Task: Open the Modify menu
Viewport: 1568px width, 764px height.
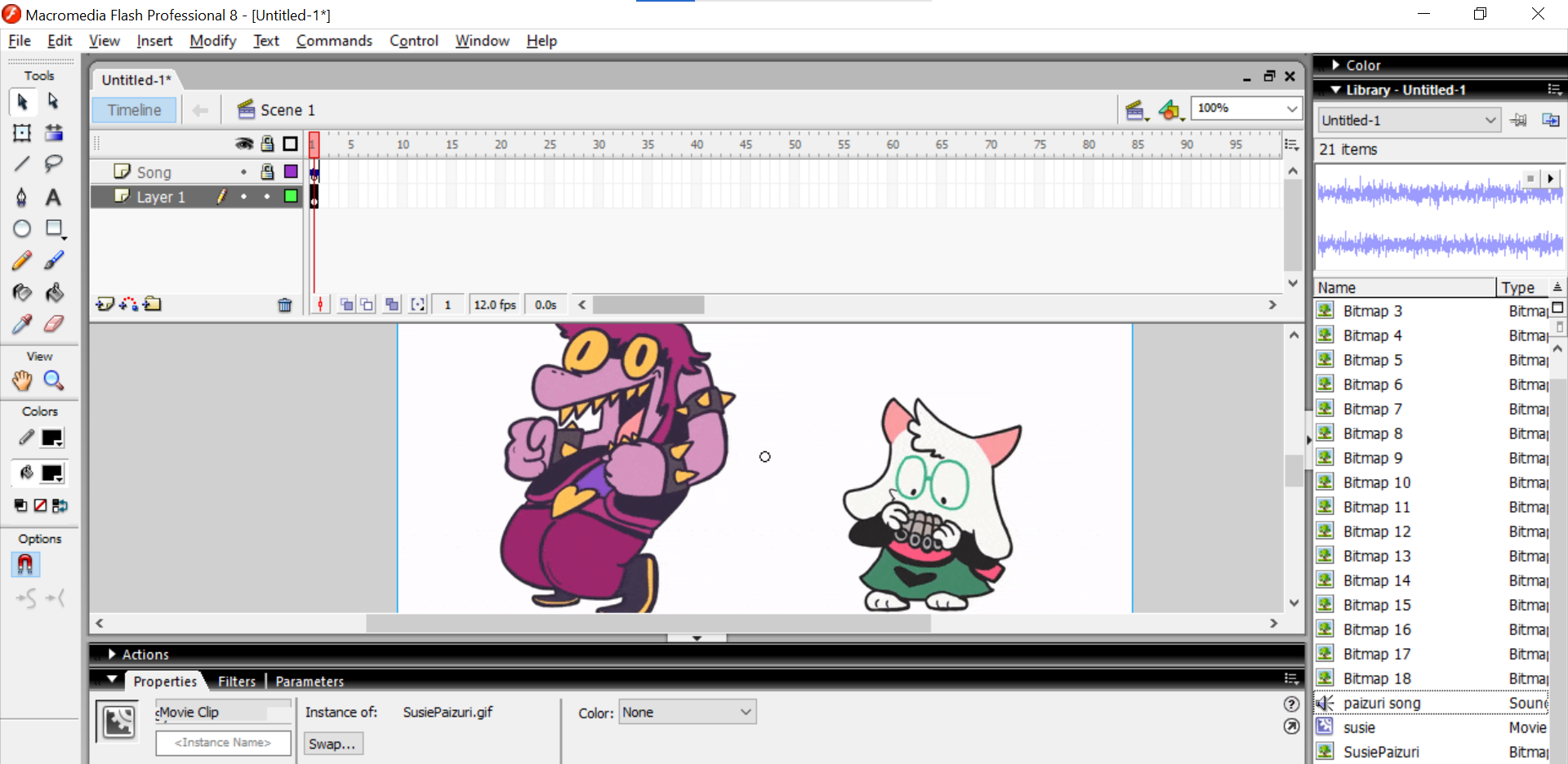Action: pos(212,41)
